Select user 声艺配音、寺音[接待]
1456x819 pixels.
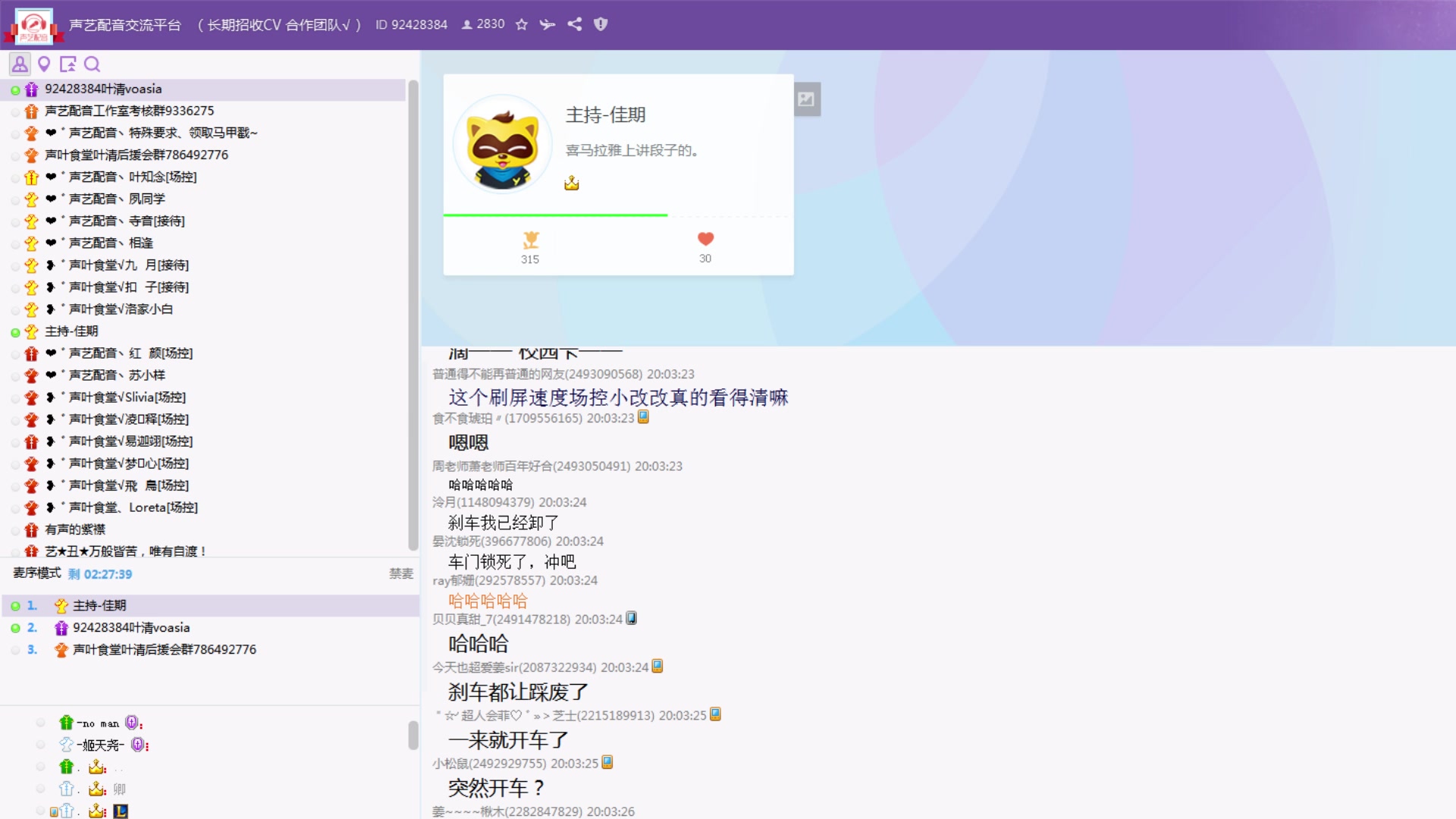click(x=205, y=221)
